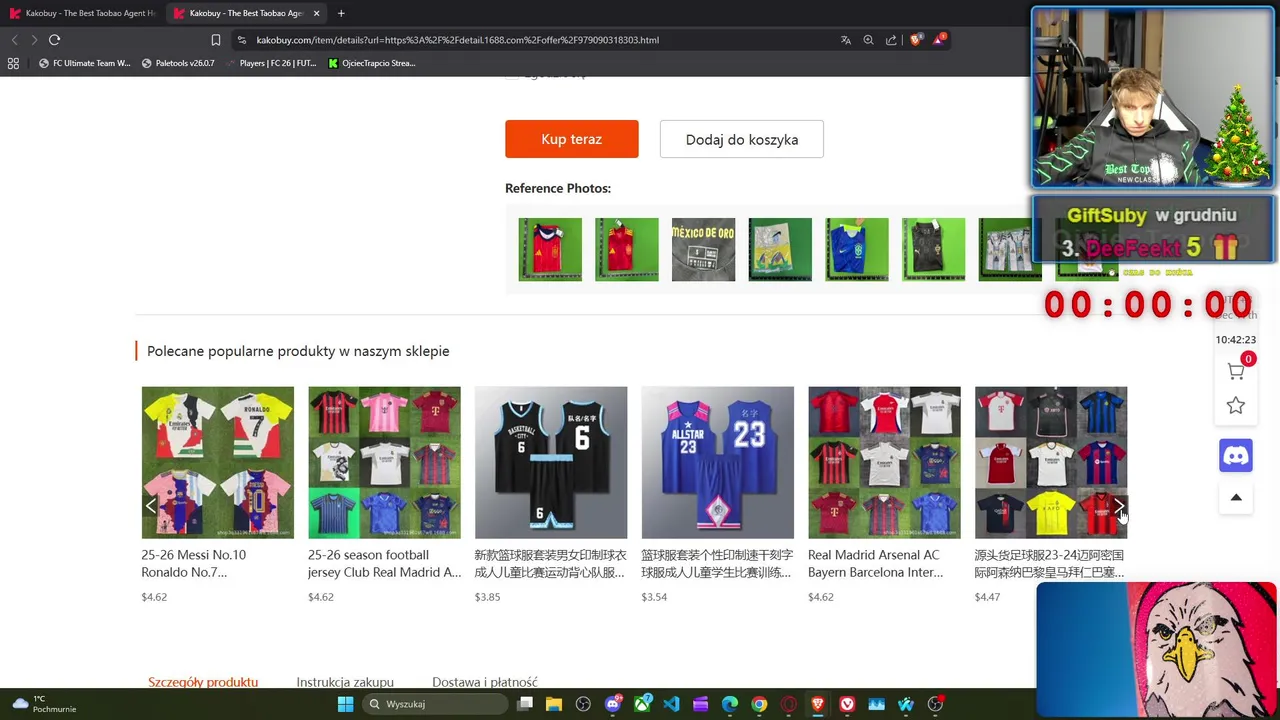This screenshot has height=720, width=1280.
Task: Open FC Ultimate Team bookmark
Action: [84, 63]
